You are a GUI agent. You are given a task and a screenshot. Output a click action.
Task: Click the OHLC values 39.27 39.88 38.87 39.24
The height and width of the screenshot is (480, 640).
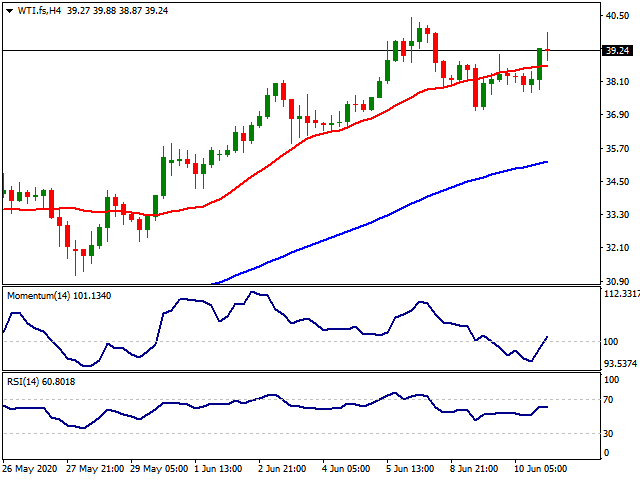[118, 11]
